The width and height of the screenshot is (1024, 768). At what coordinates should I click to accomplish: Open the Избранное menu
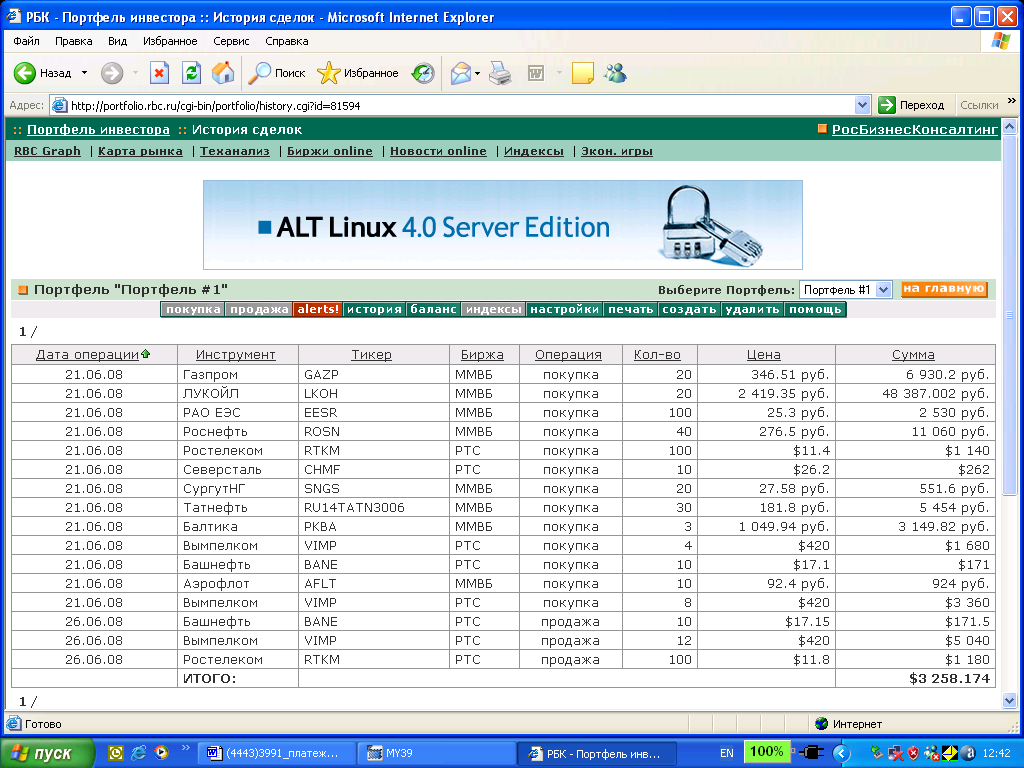(x=170, y=41)
